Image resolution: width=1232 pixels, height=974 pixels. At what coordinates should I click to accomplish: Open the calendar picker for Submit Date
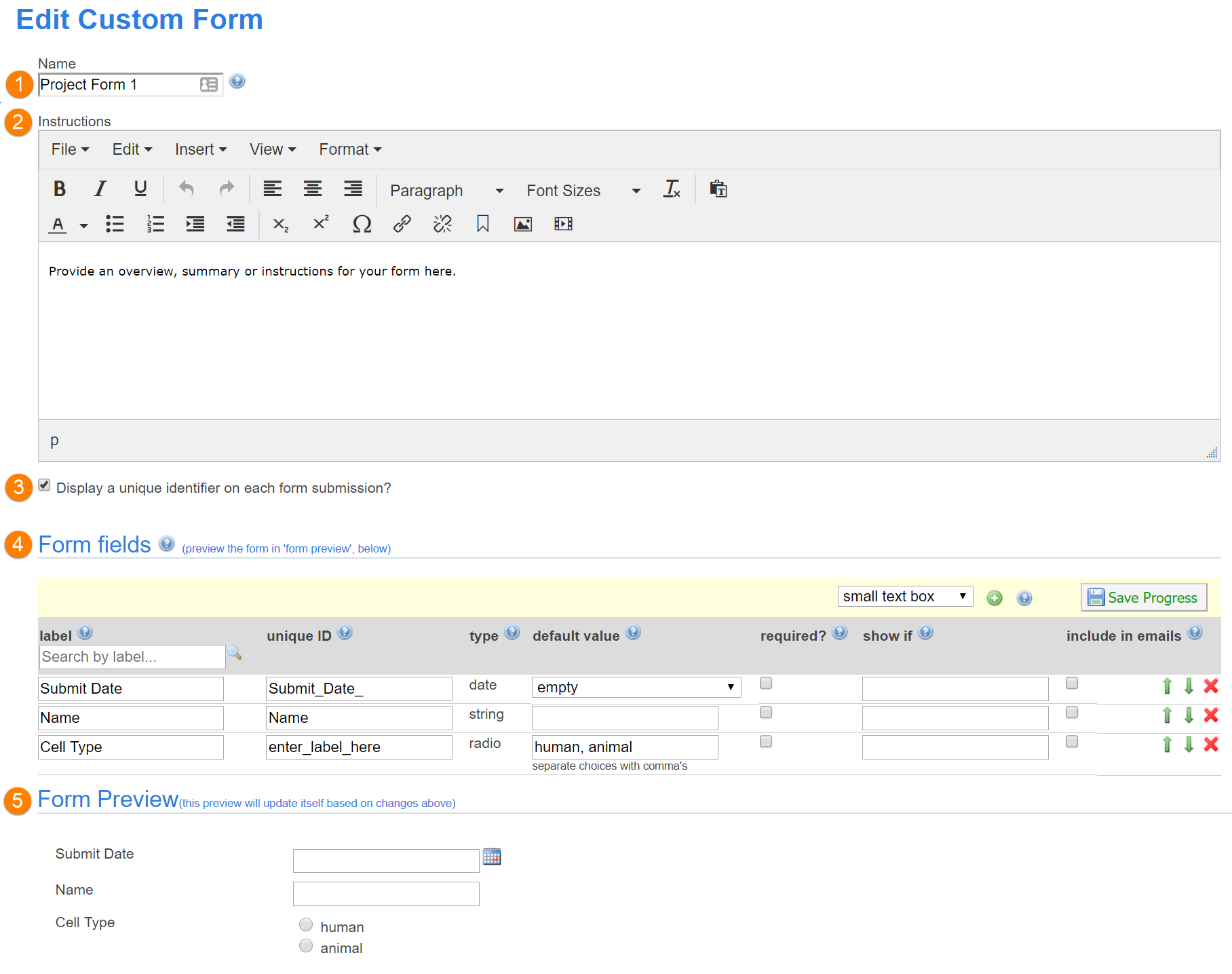pyautogui.click(x=492, y=857)
